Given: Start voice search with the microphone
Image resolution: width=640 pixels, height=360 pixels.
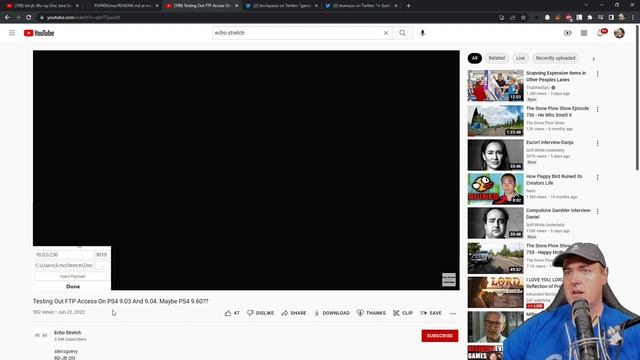Looking at the screenshot, I should click(422, 33).
